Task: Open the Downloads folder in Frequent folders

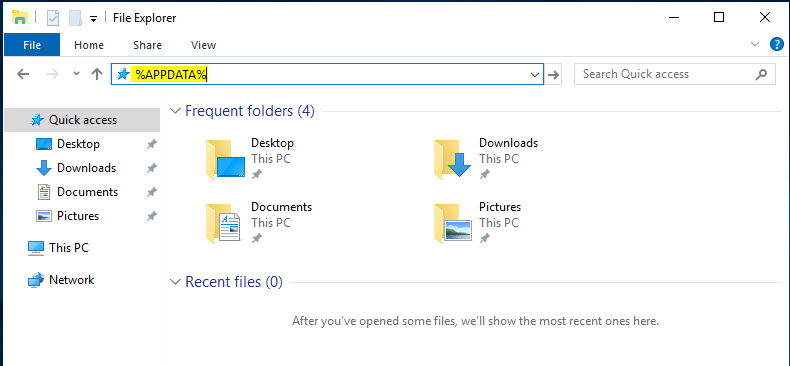Action: pos(486,159)
